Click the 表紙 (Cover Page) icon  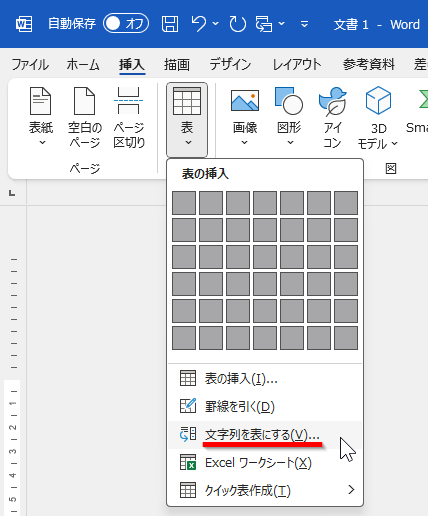(x=41, y=101)
